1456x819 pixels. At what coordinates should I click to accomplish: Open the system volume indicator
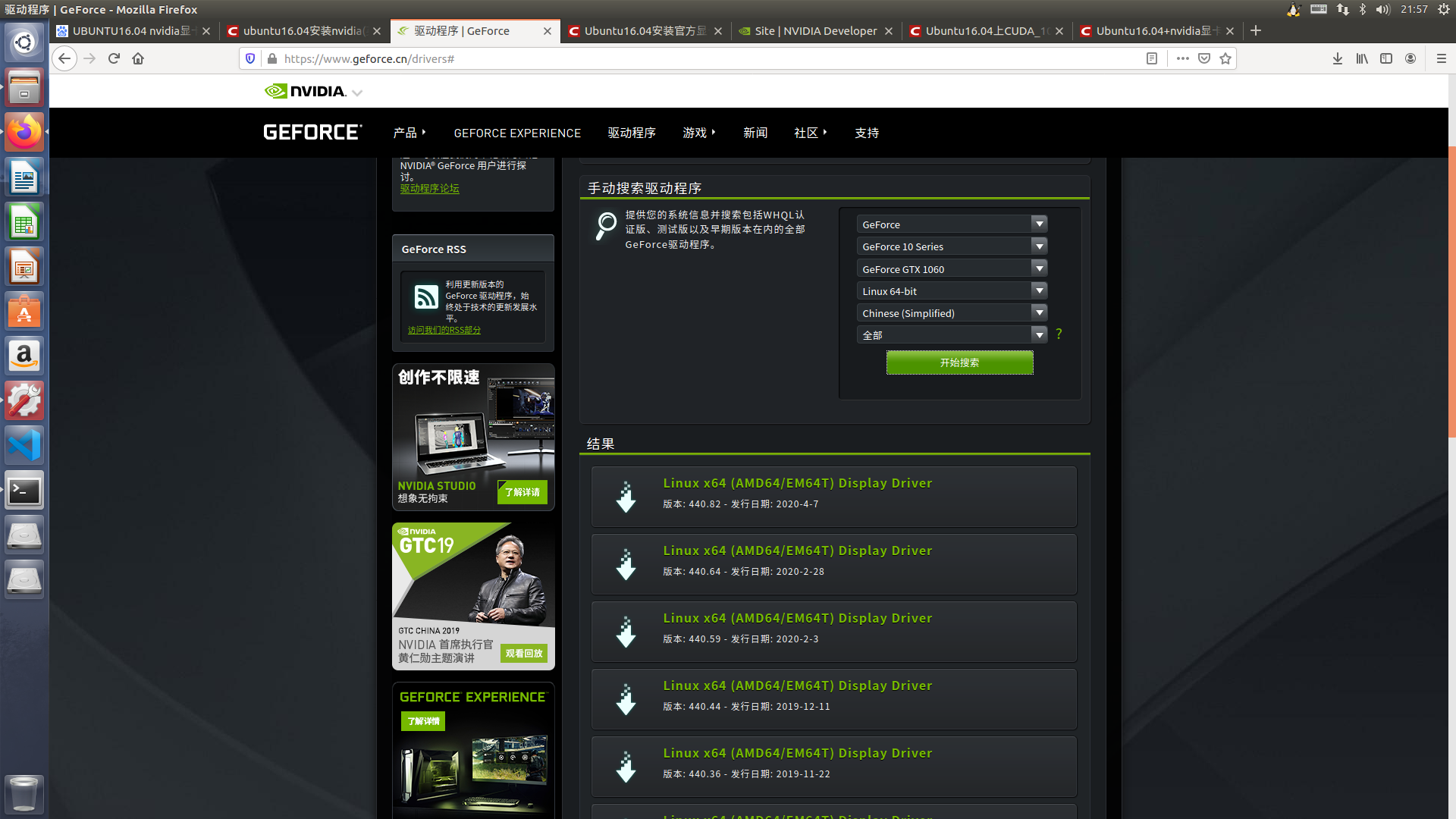pyautogui.click(x=1383, y=9)
